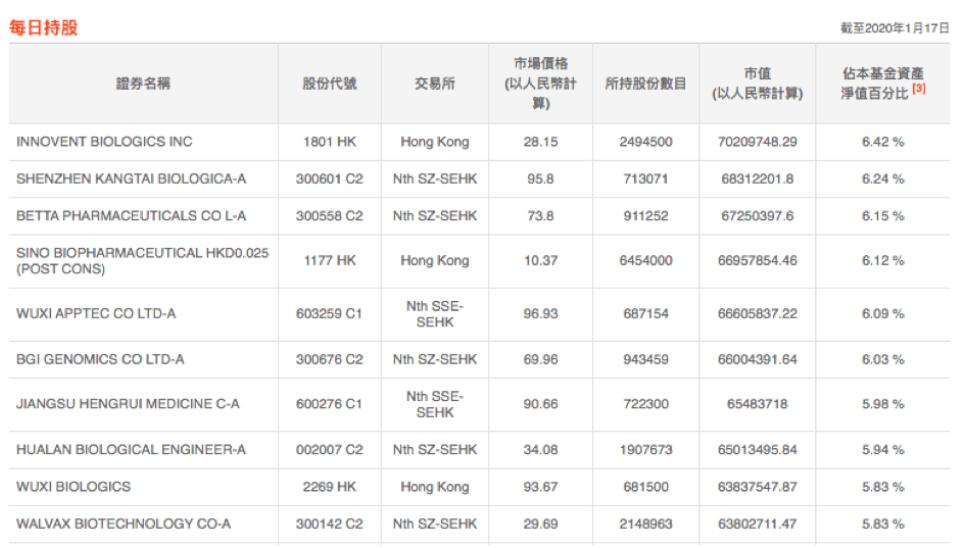This screenshot has width=969, height=548.
Task: Click shares held value 713071
Action: (646, 179)
